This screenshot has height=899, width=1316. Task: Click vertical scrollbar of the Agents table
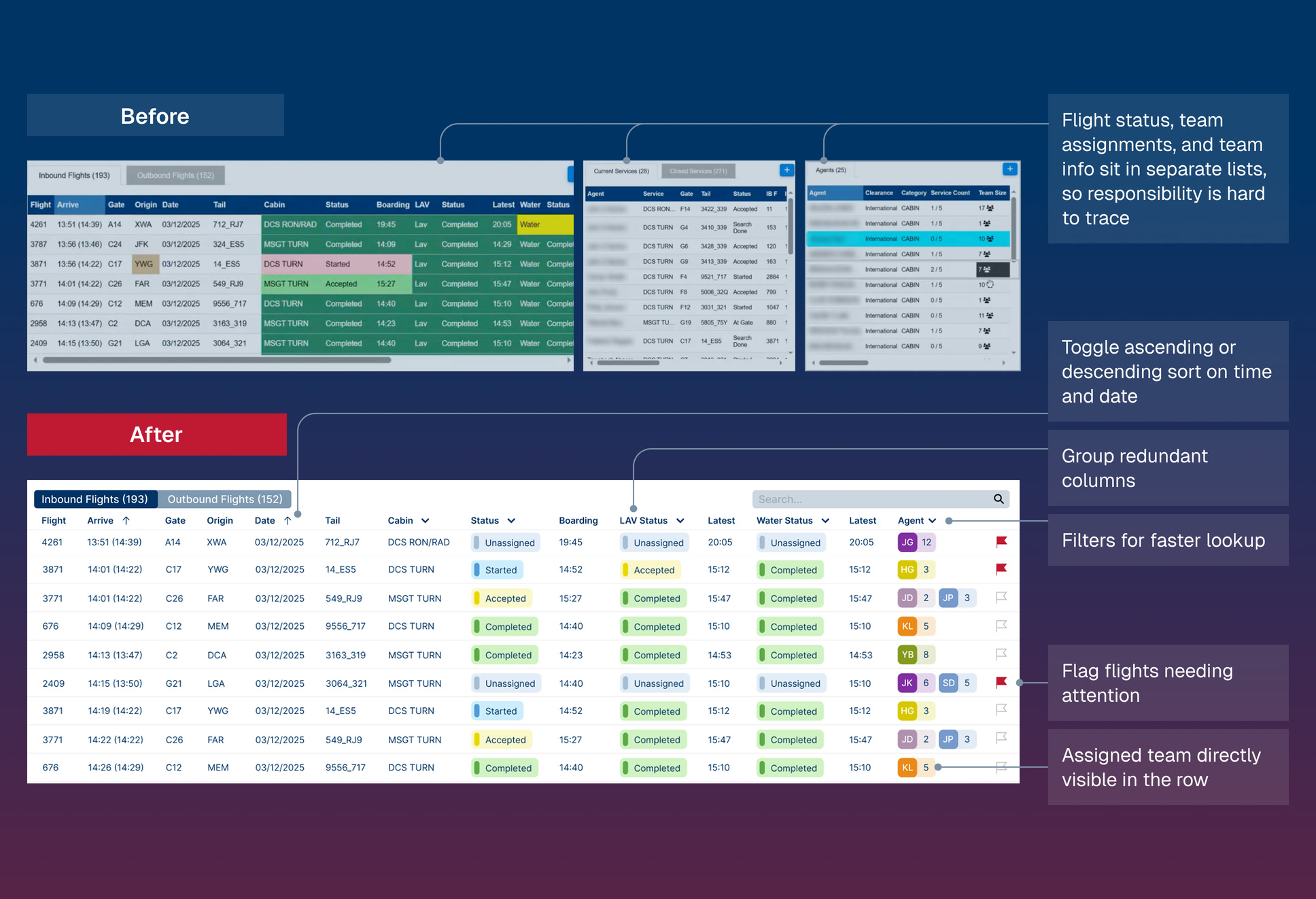tap(1014, 228)
